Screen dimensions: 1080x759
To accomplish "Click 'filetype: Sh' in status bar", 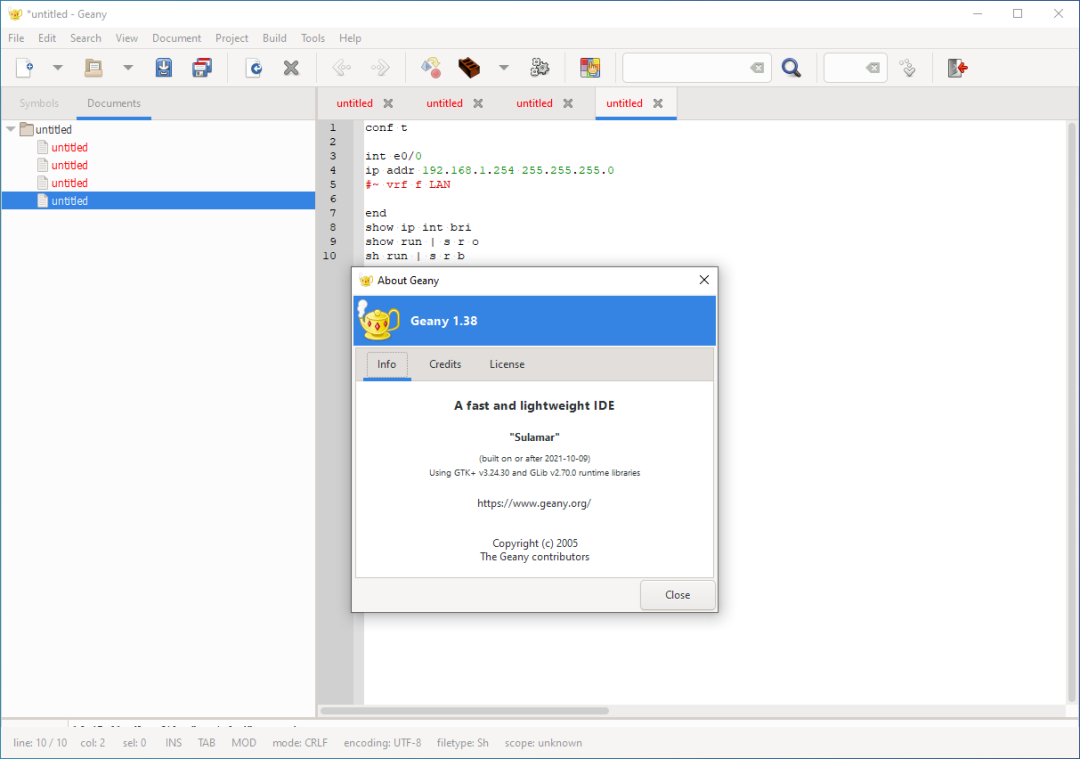I will point(463,743).
